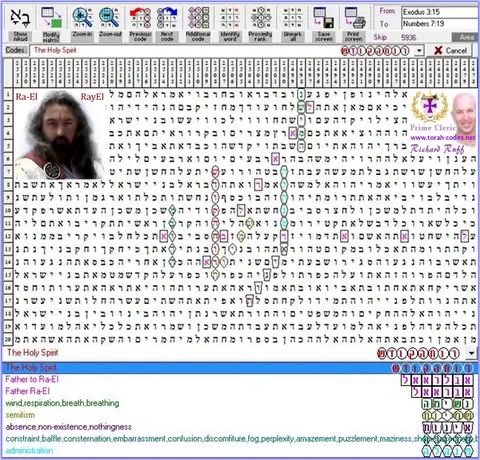This screenshot has width=480, height=460.
Task: Click the To field showing Numbers 7:19
Action: pos(439,24)
